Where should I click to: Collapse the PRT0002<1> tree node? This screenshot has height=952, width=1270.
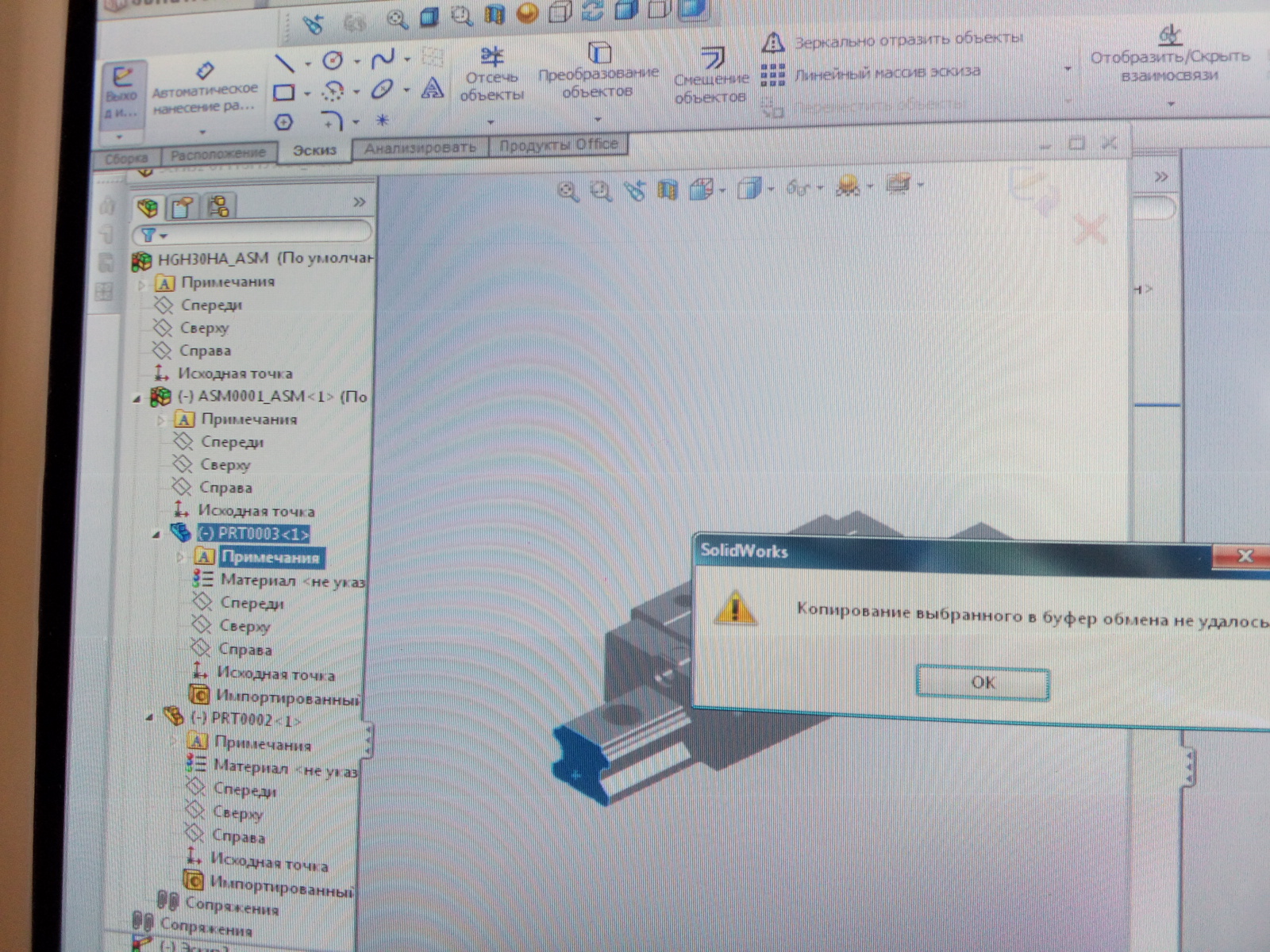coord(149,718)
